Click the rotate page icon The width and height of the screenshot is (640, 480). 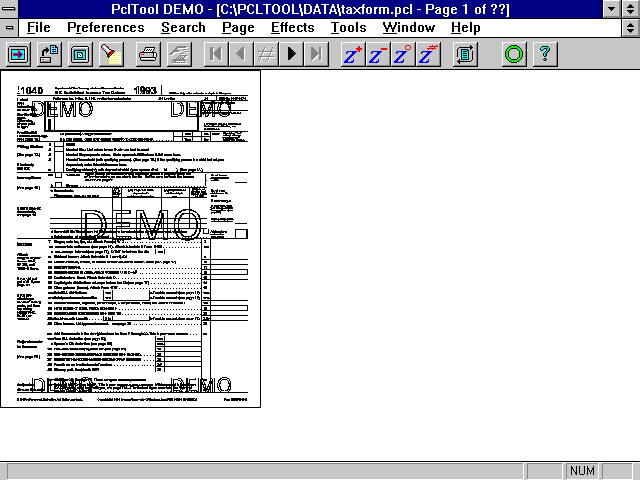coord(465,54)
